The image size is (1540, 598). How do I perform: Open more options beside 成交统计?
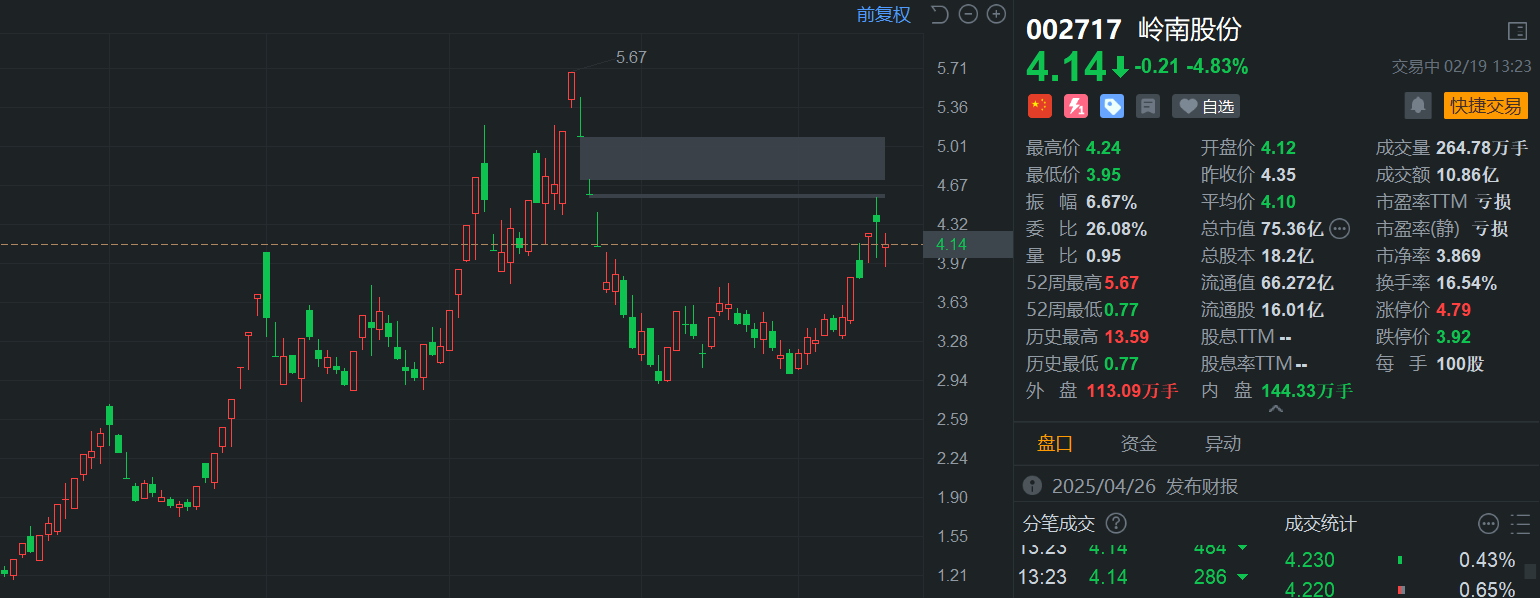[1488, 524]
